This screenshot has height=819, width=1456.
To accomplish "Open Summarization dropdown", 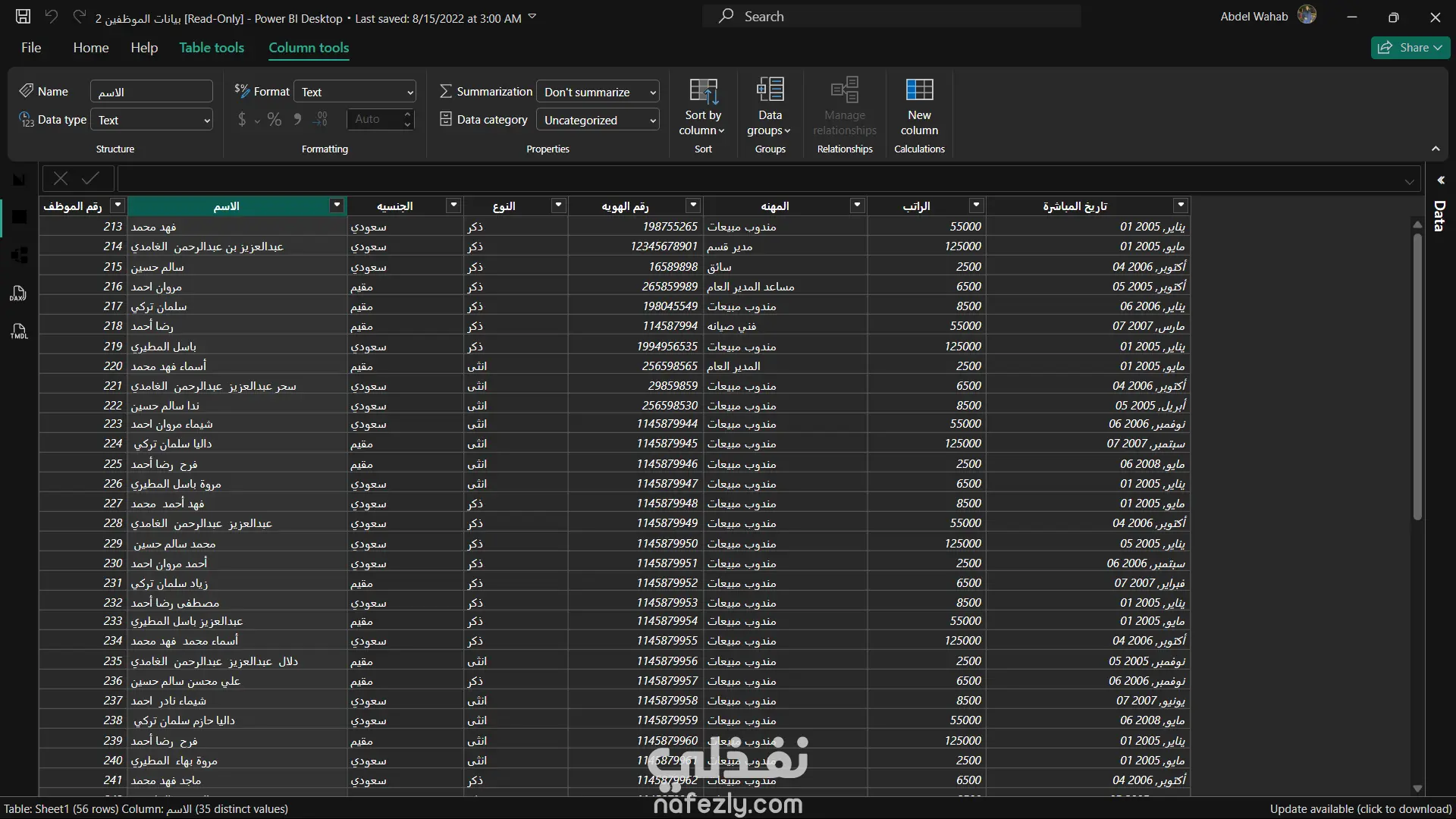I will (x=598, y=92).
